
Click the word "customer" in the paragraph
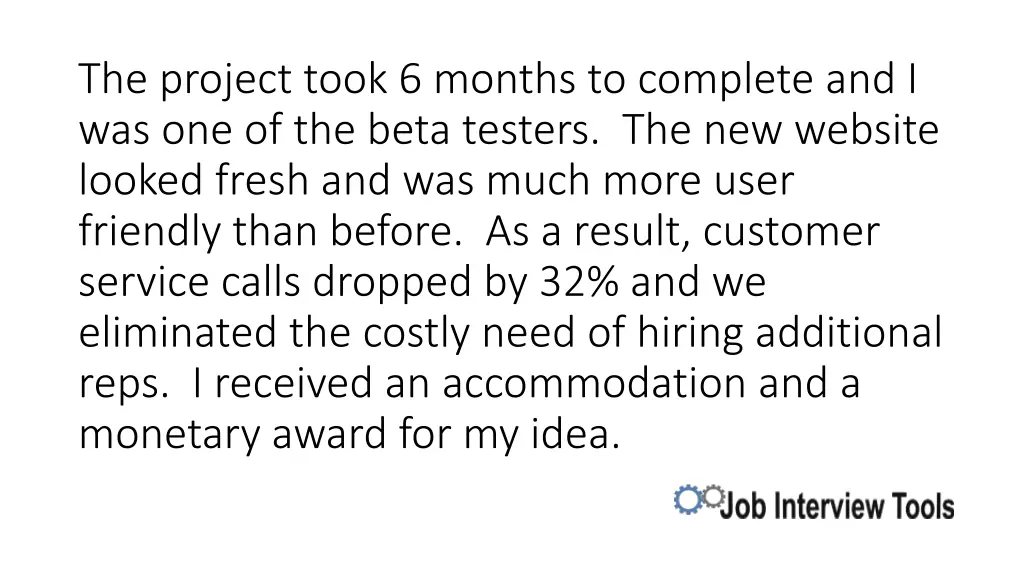pyautogui.click(x=791, y=232)
